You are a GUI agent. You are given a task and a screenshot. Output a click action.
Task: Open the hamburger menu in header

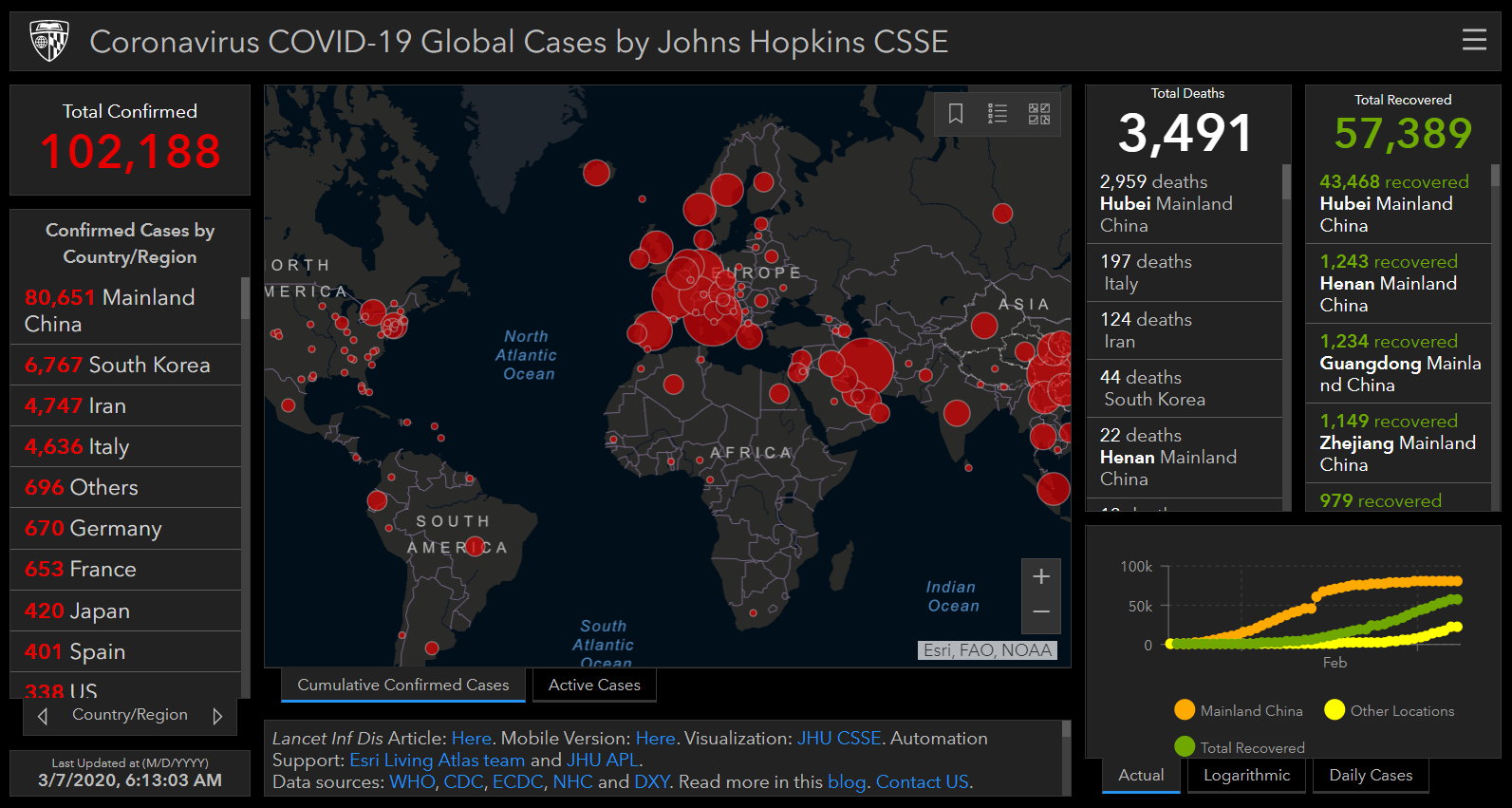[x=1474, y=39]
